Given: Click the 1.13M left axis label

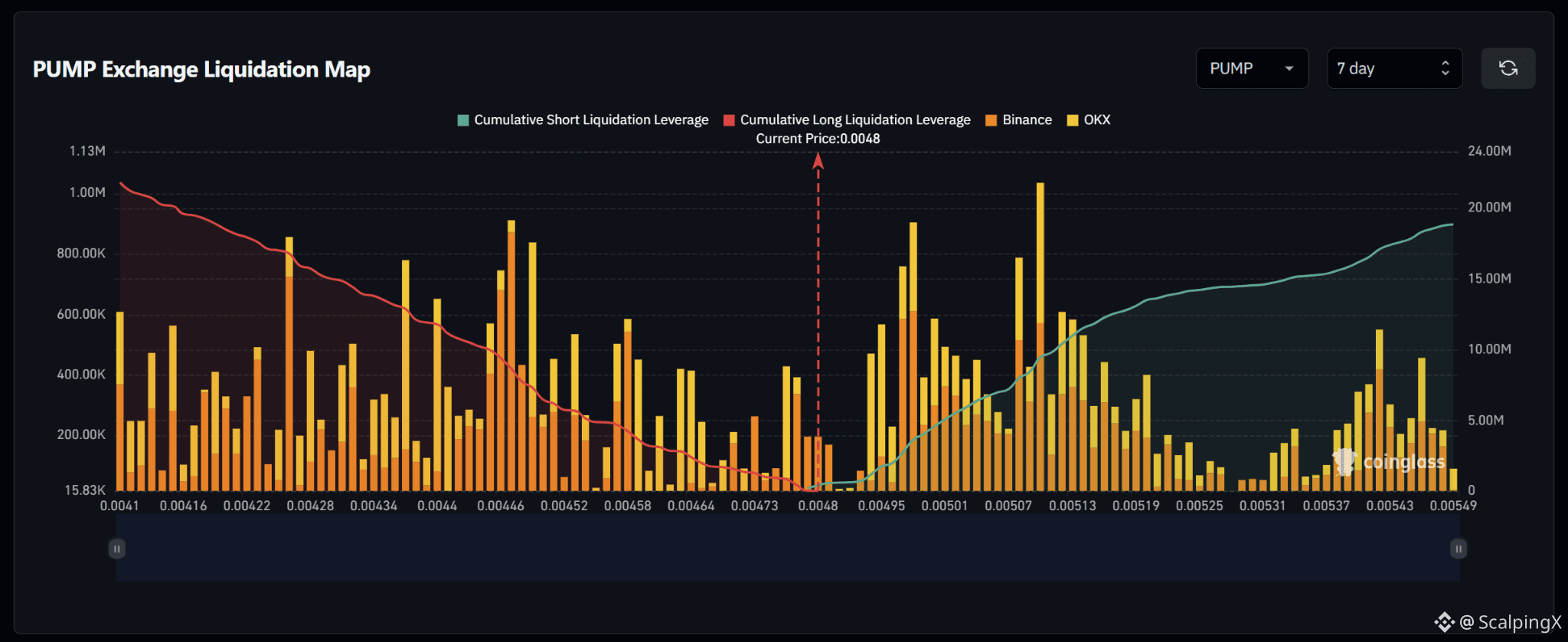Looking at the screenshot, I should coord(87,151).
